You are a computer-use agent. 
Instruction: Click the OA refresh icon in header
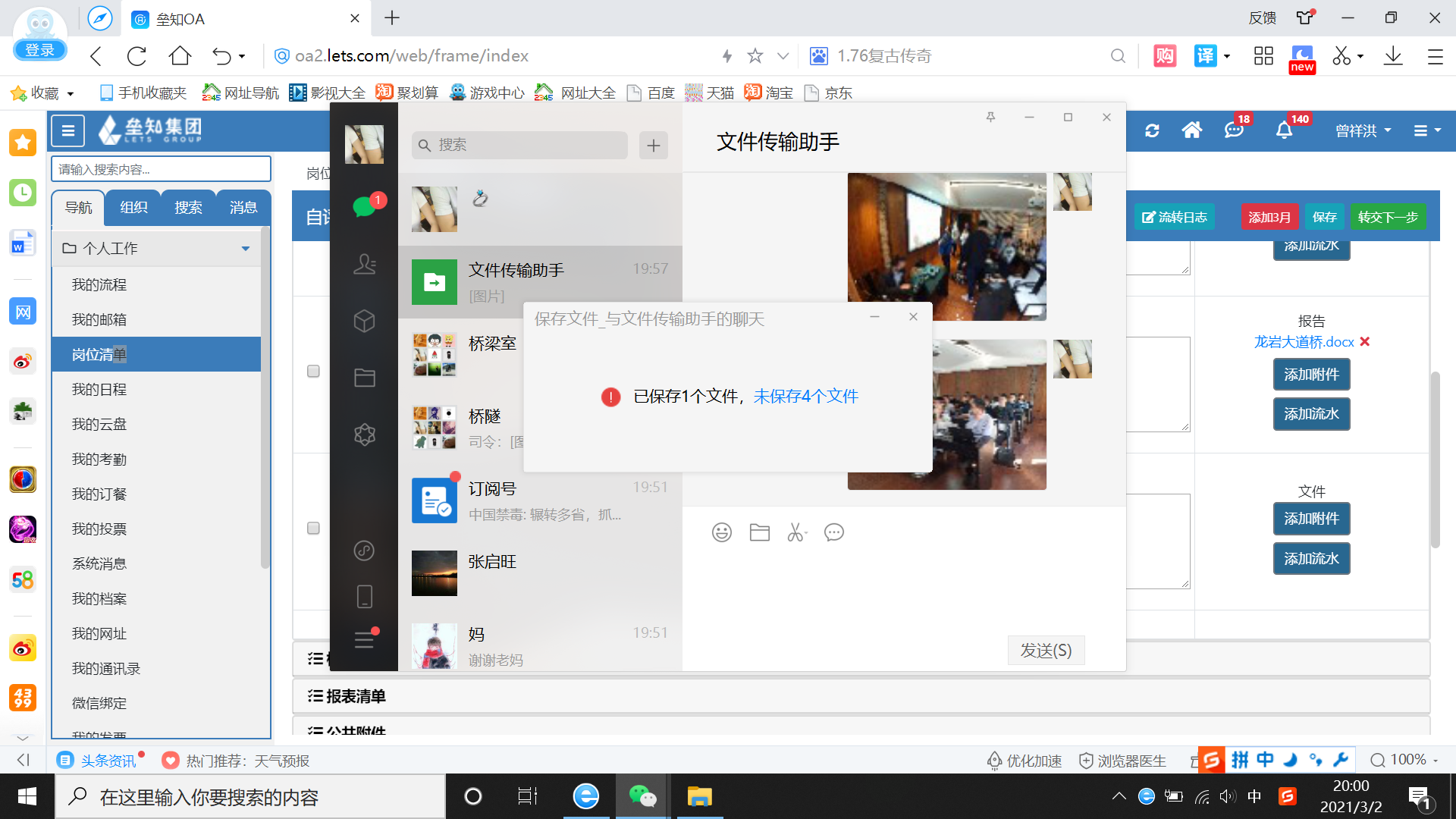(1152, 130)
